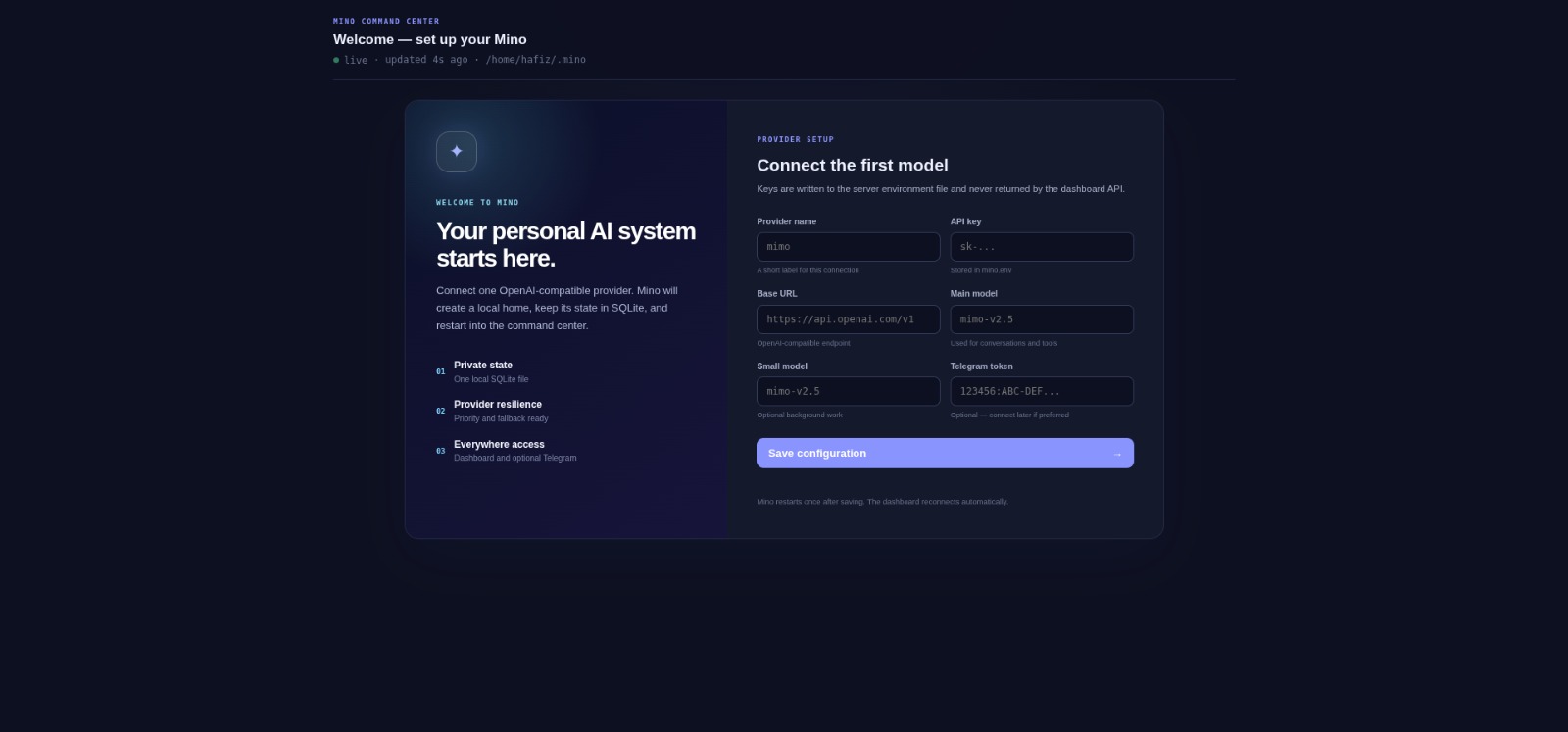Click the Mino Command Center header label

386,21
